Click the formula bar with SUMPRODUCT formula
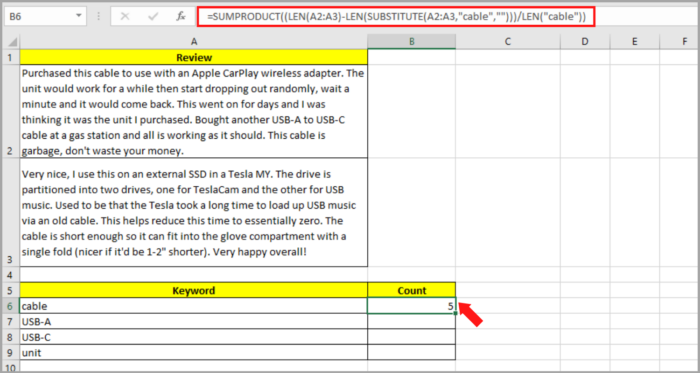 pos(396,17)
